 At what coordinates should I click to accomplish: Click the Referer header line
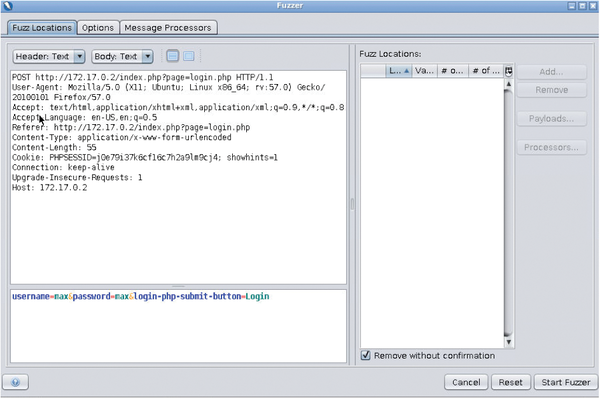[131, 127]
